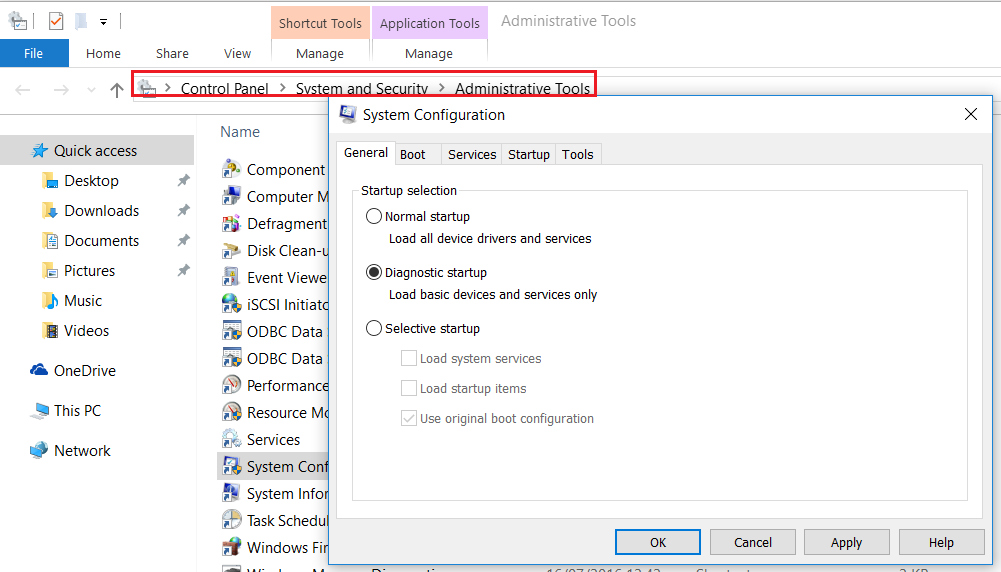Switch to the Services tab in System Configuration
The image size is (1001, 572).
click(472, 154)
